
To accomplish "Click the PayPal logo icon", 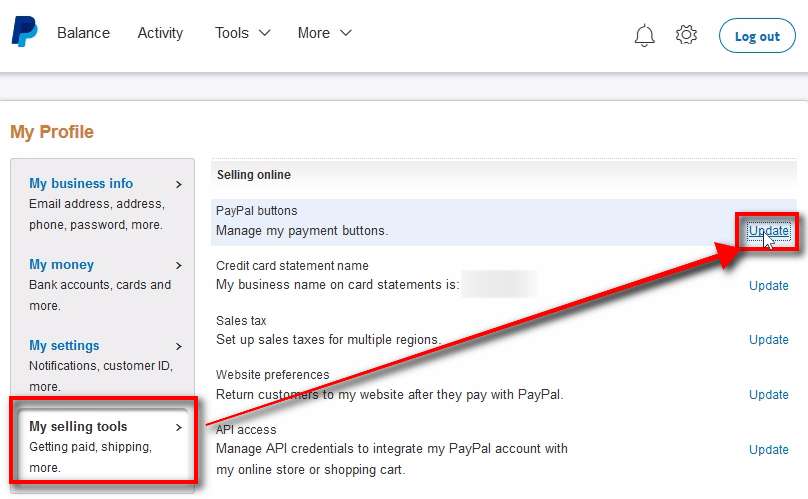I will pyautogui.click(x=24, y=33).
